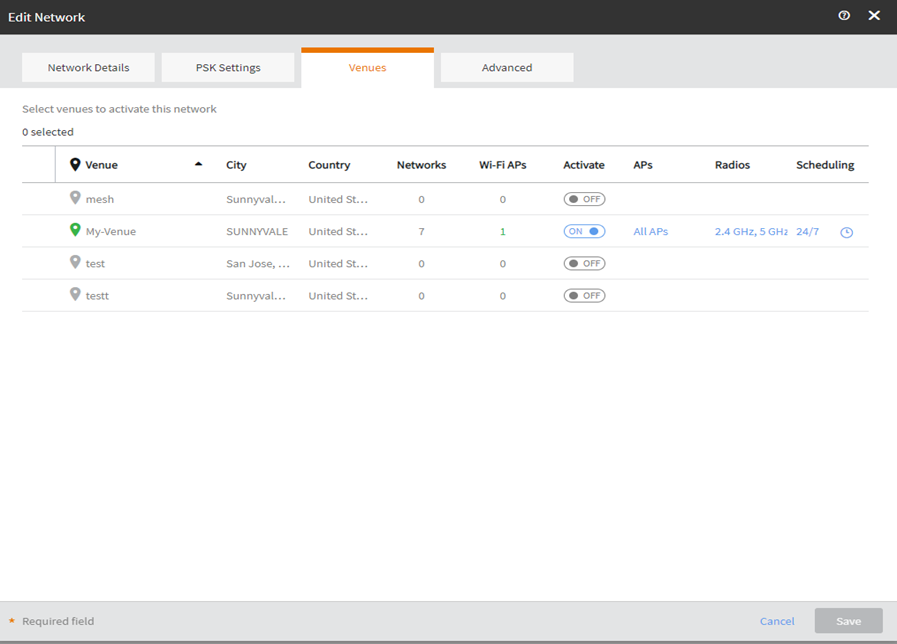Click the gray pin icon beside mesh

[75, 199]
